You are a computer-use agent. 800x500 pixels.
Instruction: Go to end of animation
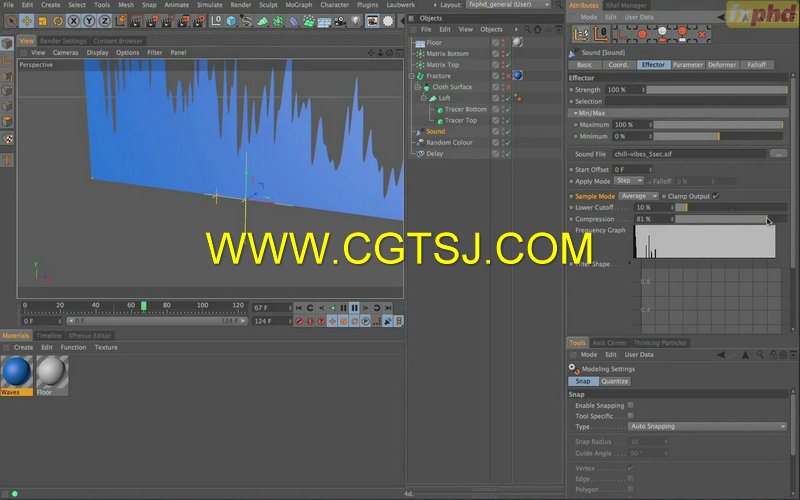click(388, 308)
